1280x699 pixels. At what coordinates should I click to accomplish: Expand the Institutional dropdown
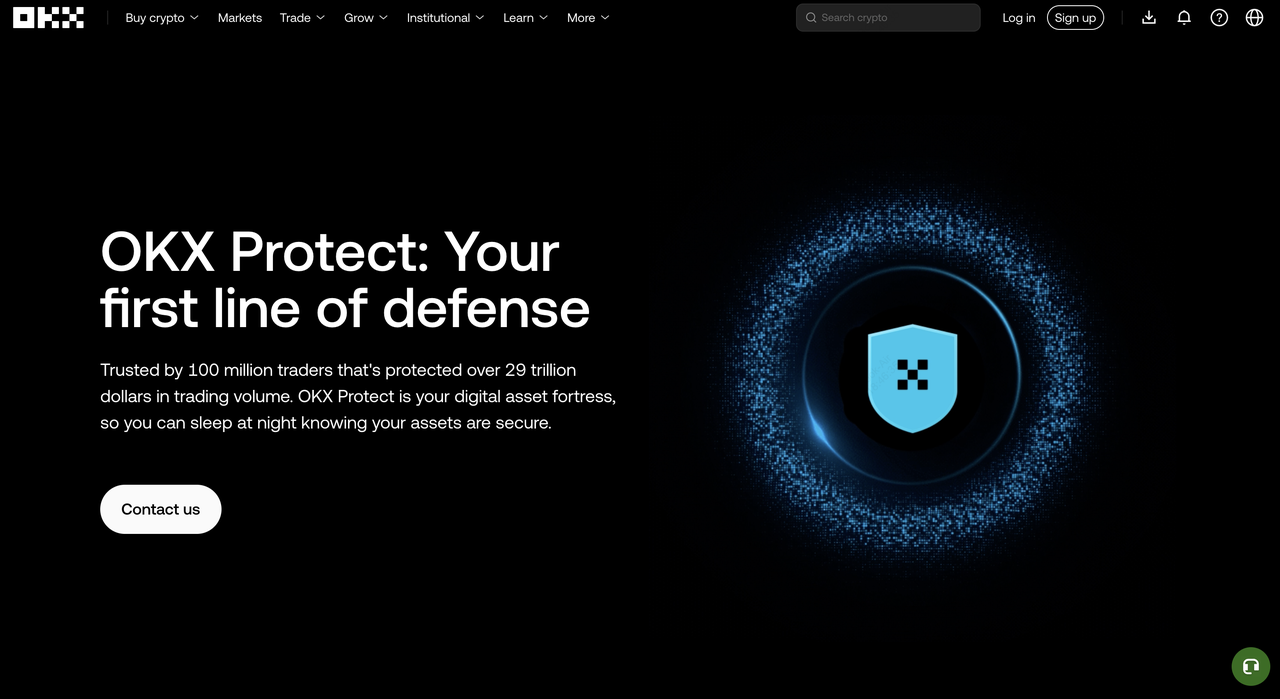point(445,18)
